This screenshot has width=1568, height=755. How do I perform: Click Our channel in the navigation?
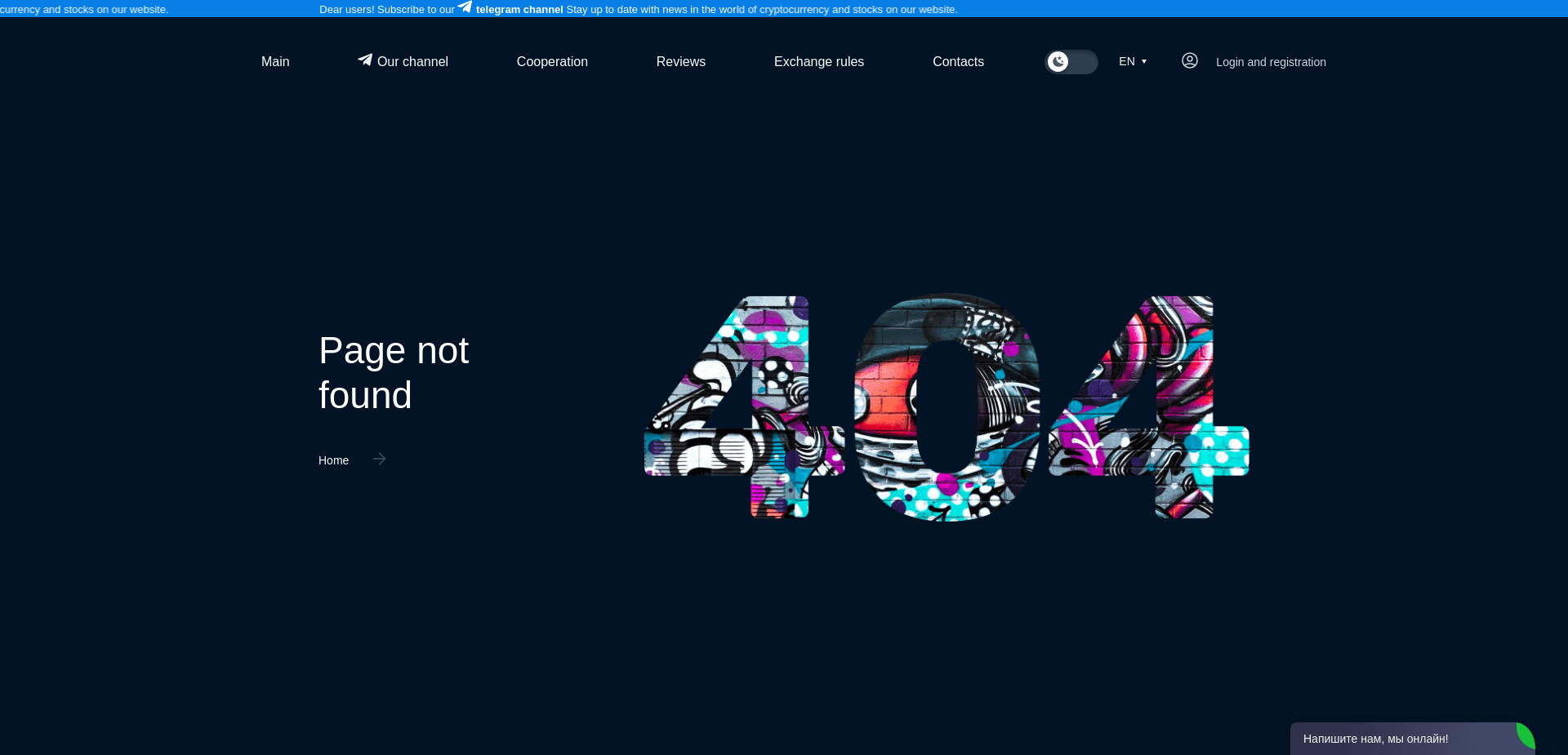pos(412,61)
